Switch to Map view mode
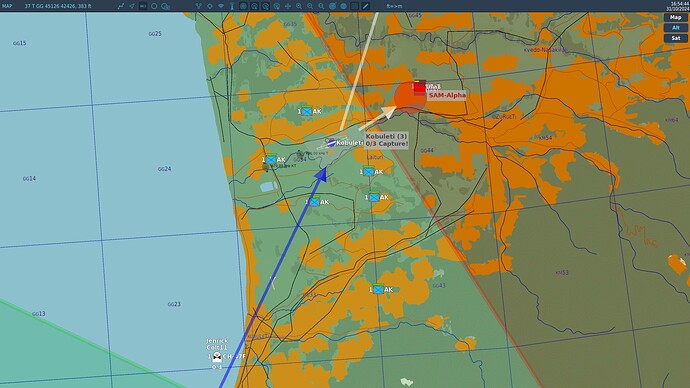The width and height of the screenshot is (690, 388). coord(675,18)
